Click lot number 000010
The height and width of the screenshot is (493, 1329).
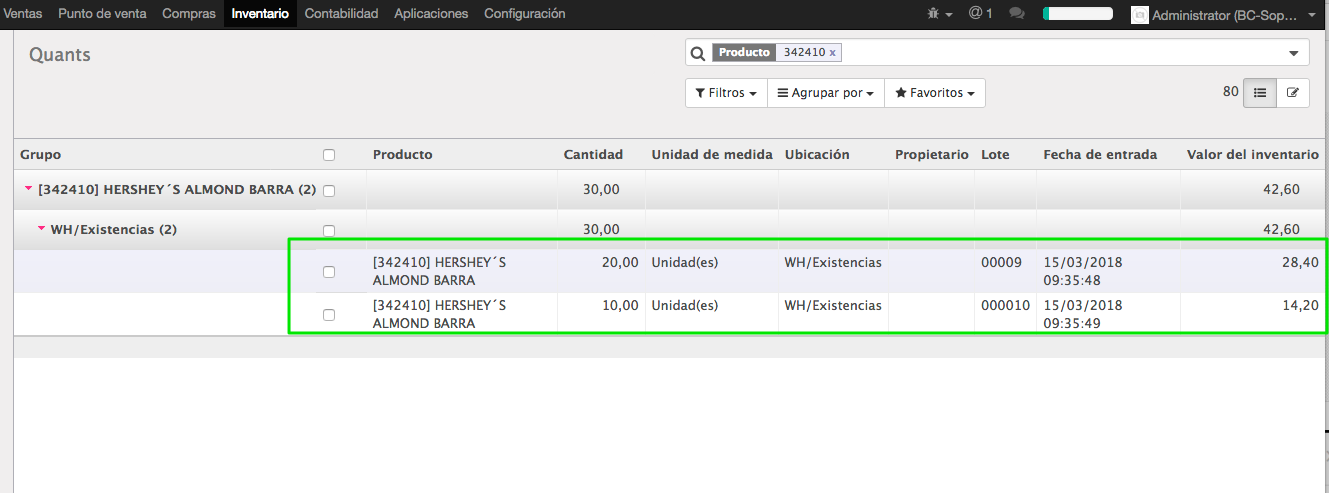(1005, 306)
